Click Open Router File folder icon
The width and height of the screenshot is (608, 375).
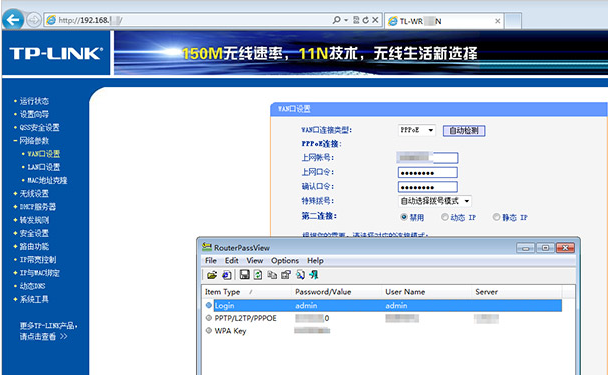coord(212,275)
